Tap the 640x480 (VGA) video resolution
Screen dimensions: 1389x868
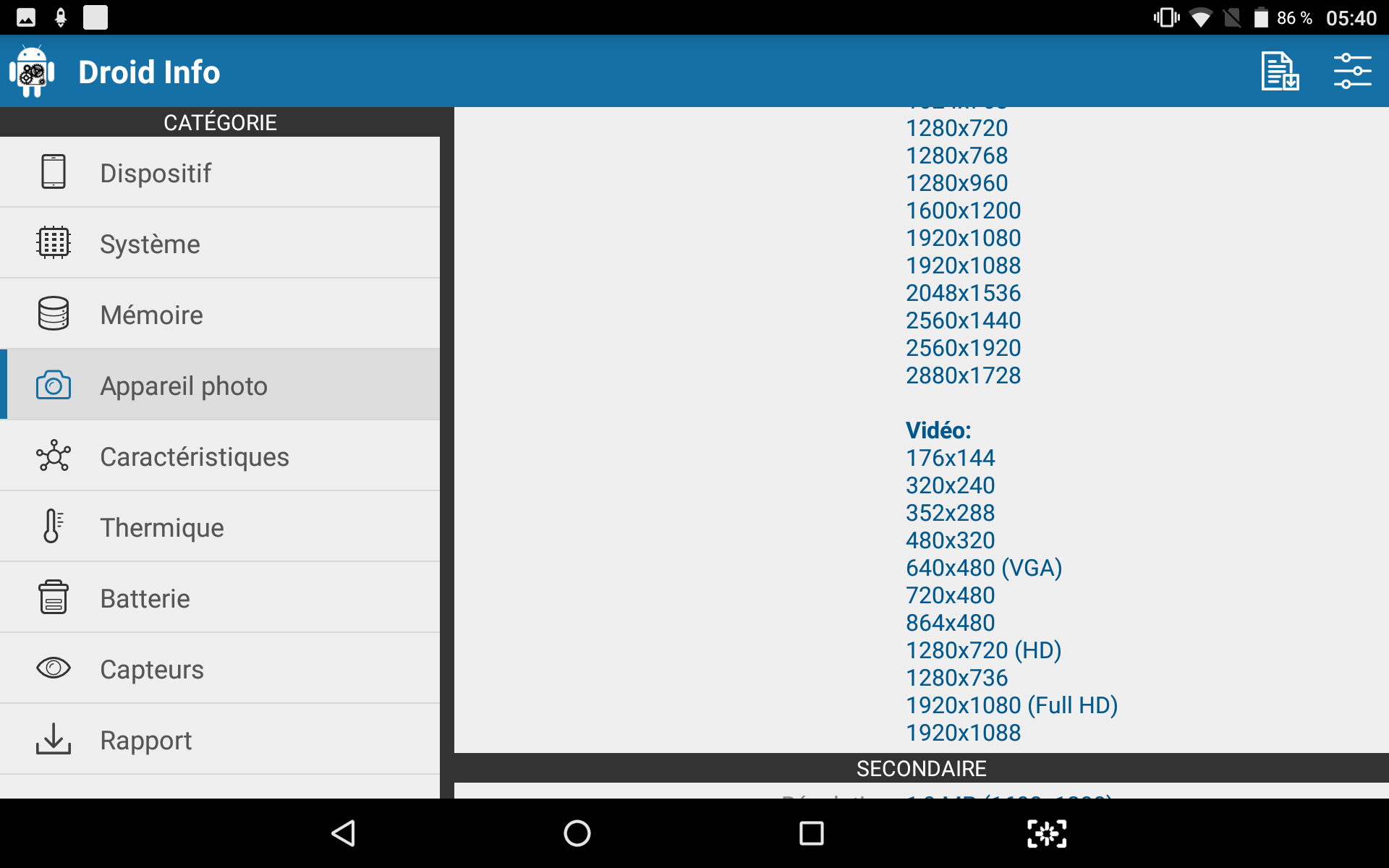pyautogui.click(x=983, y=568)
